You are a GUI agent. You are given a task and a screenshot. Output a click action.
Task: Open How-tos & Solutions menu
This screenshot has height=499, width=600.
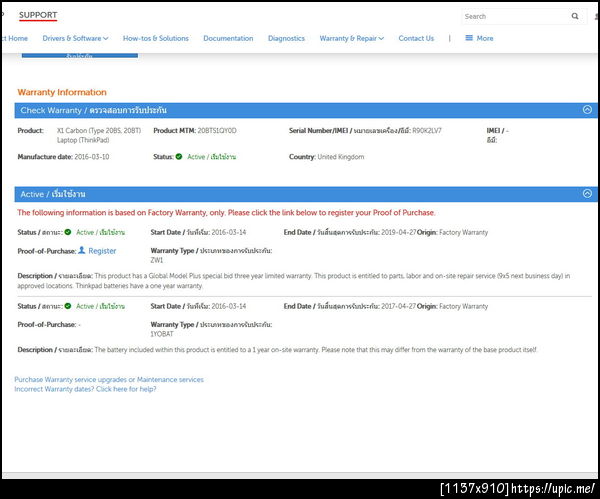click(156, 38)
